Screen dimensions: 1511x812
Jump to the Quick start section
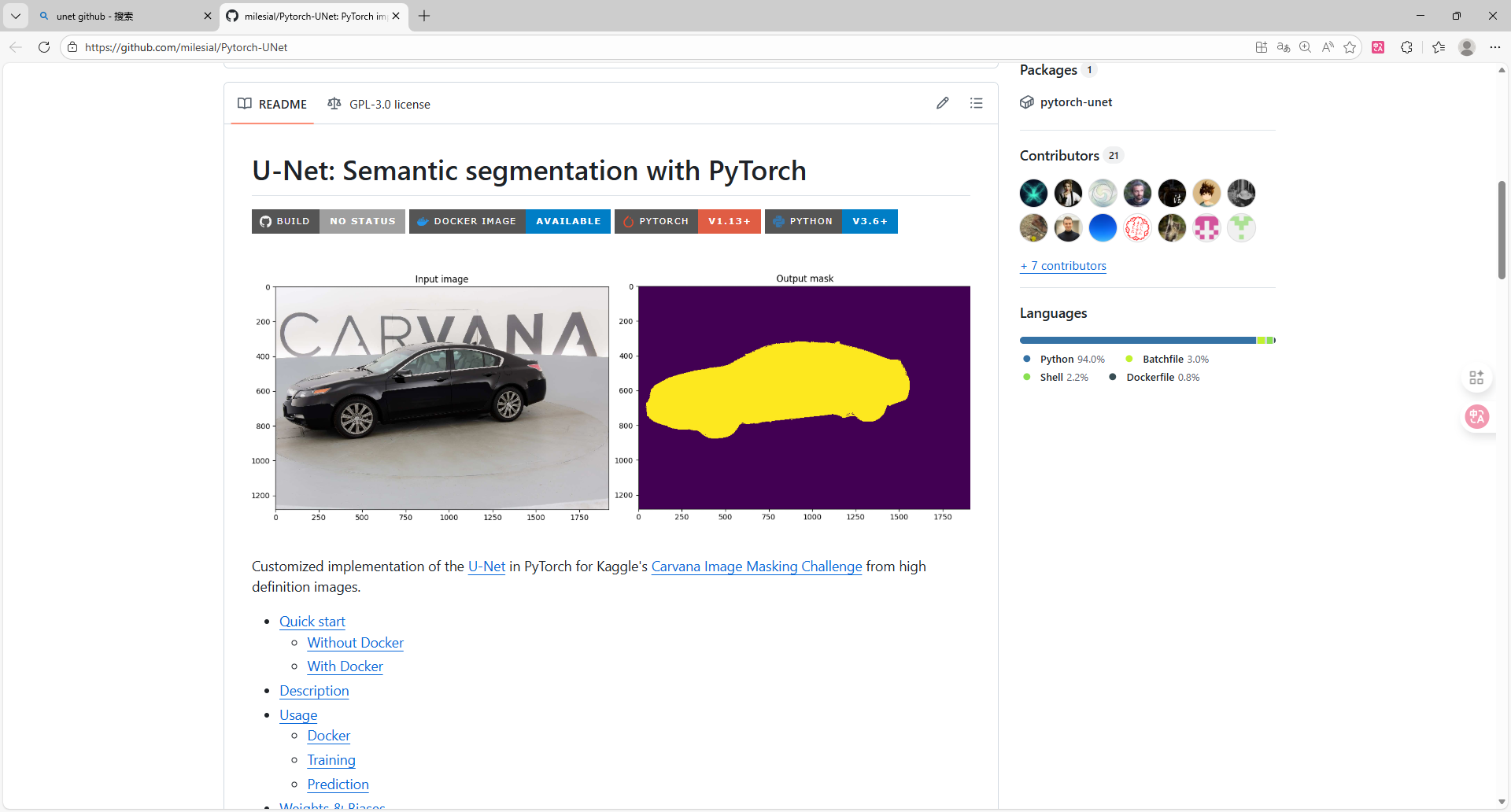[x=312, y=622]
